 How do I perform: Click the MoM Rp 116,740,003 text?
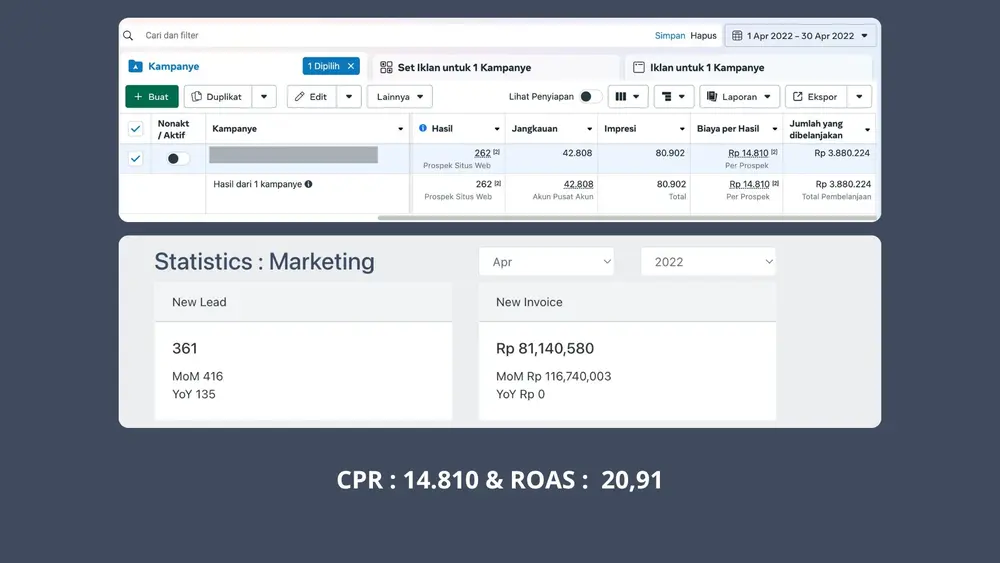[x=554, y=377]
